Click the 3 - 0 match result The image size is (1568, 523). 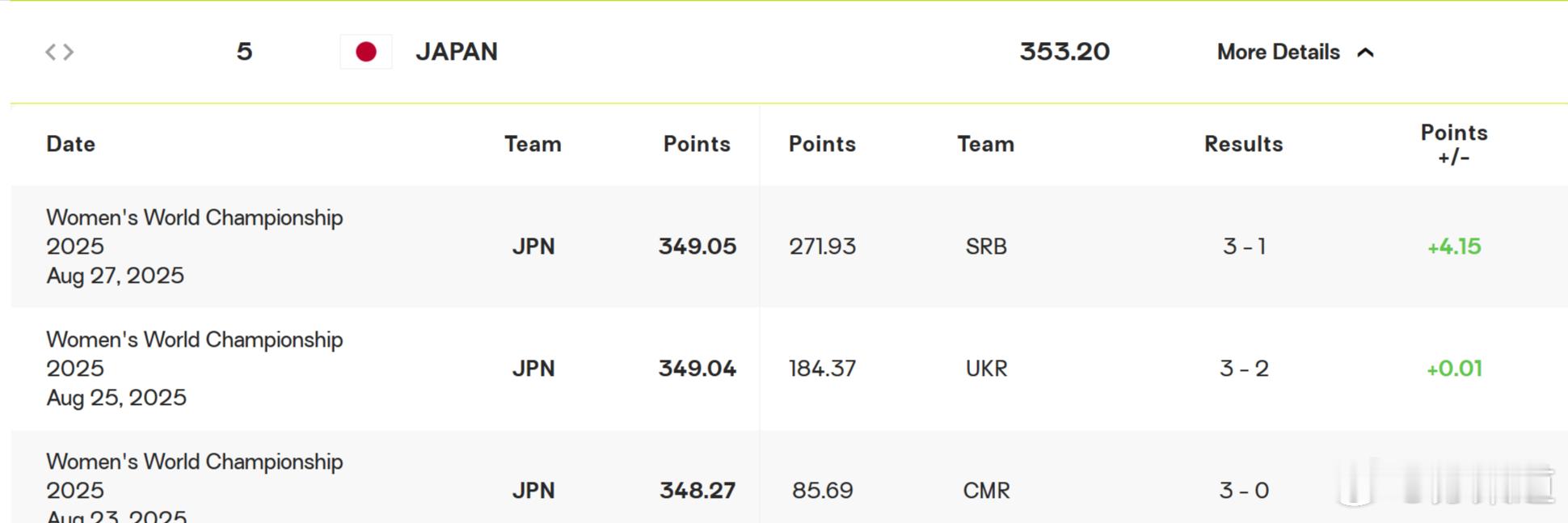click(1244, 491)
